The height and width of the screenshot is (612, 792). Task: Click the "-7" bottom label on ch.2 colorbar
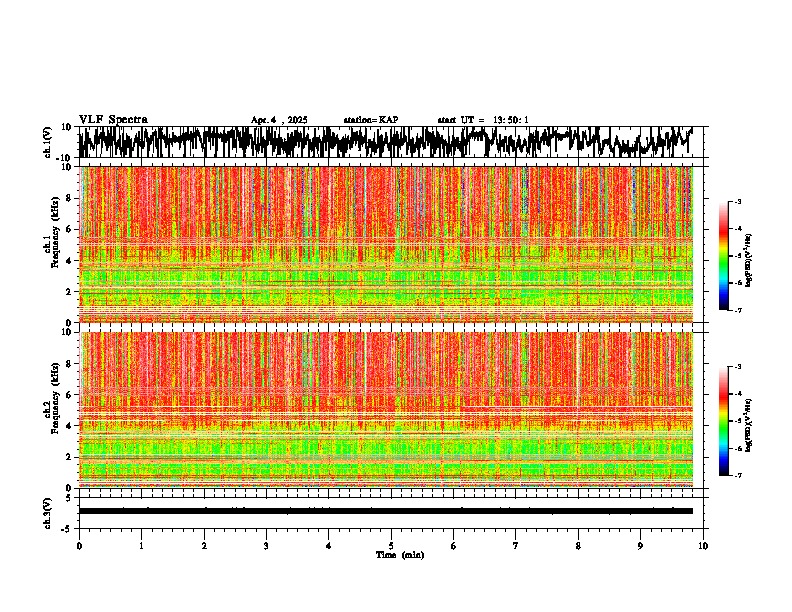pyautogui.click(x=738, y=475)
